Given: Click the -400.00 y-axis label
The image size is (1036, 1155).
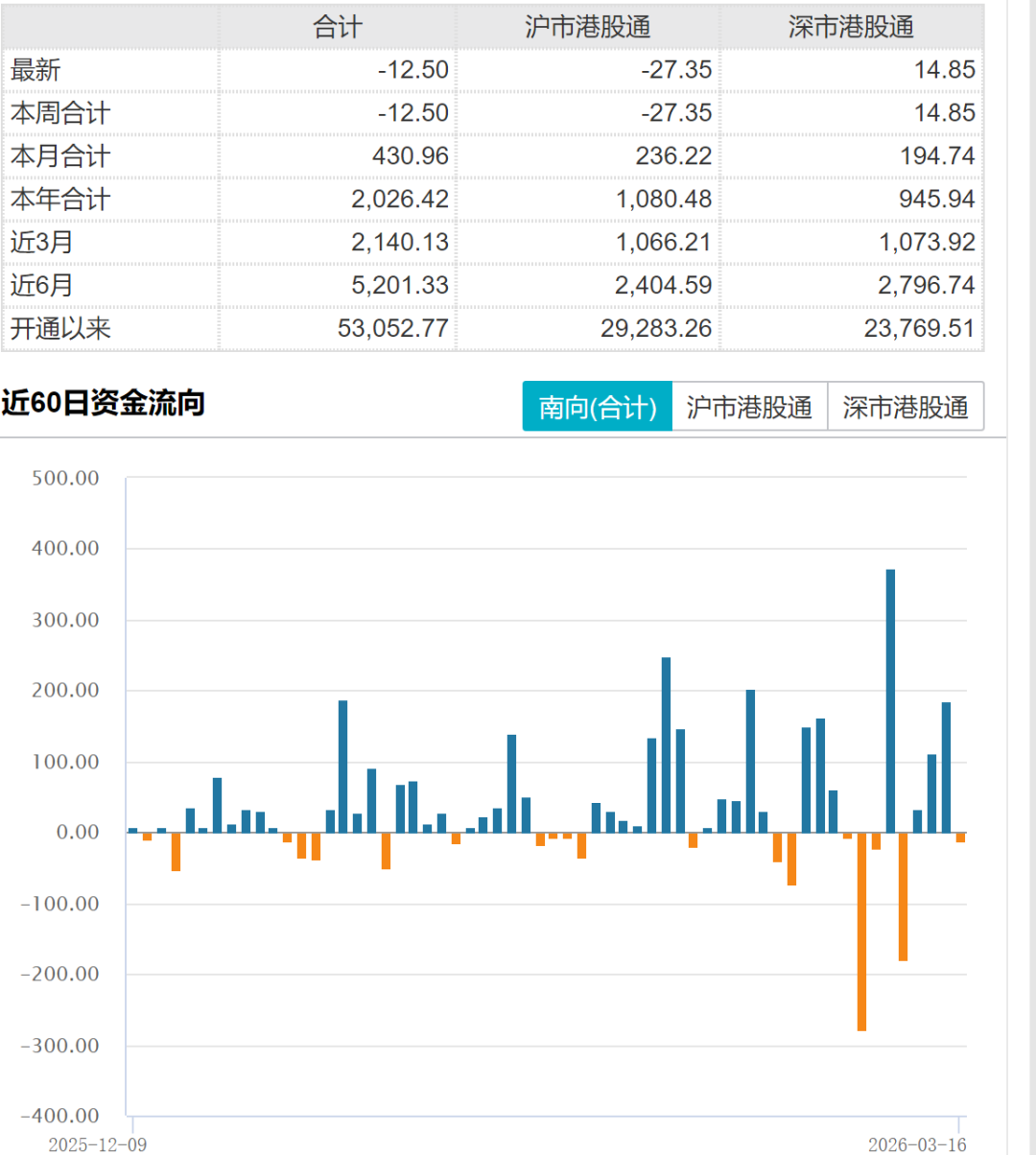Looking at the screenshot, I should 59,1116.
